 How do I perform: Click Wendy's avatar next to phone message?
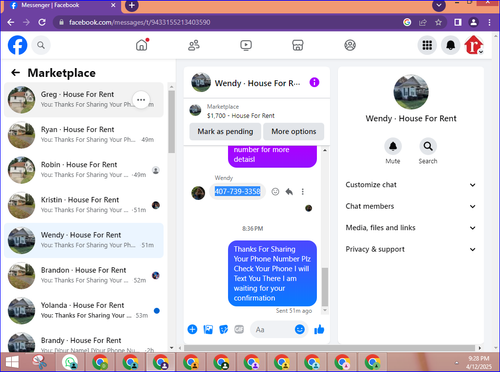click(198, 193)
